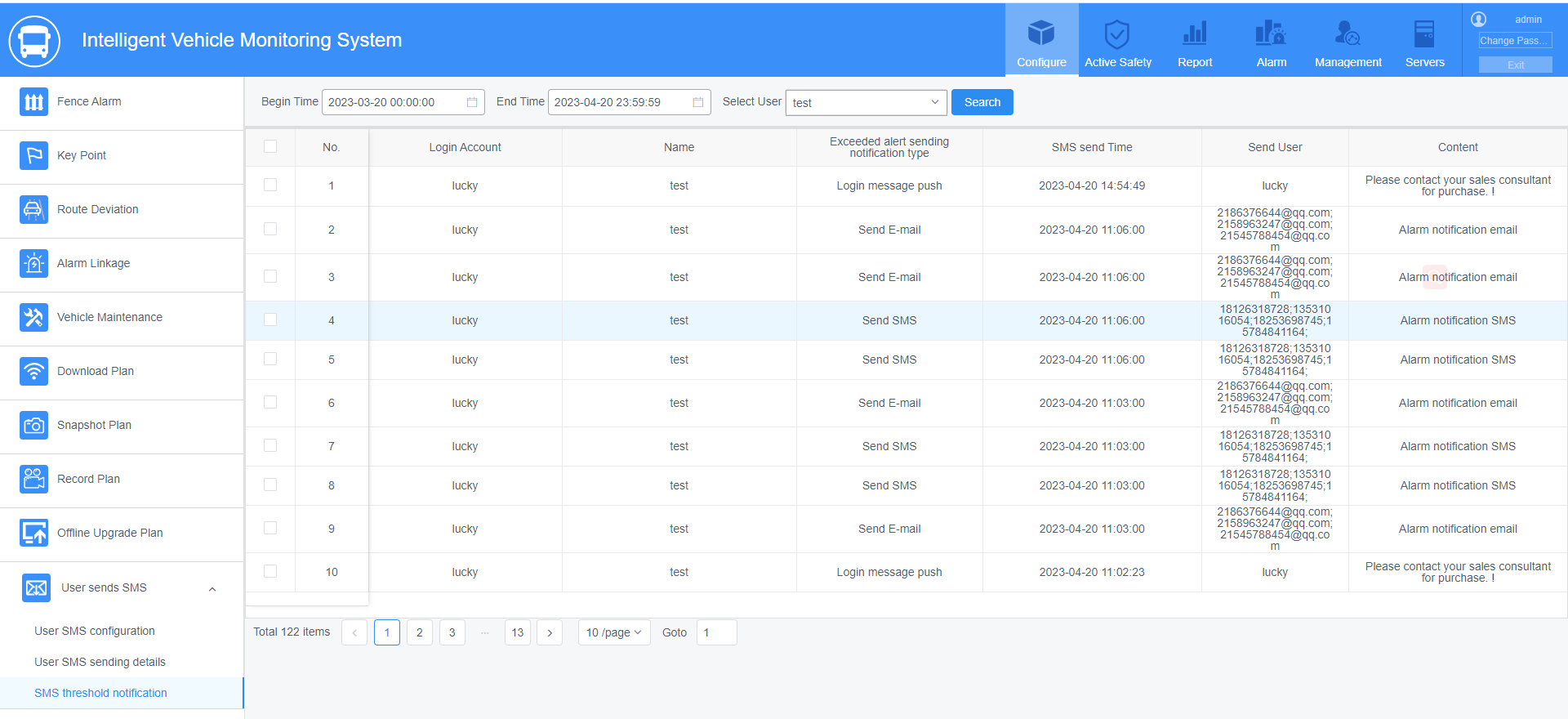
Task: Open the Fence Alarm icon
Action: (x=33, y=101)
